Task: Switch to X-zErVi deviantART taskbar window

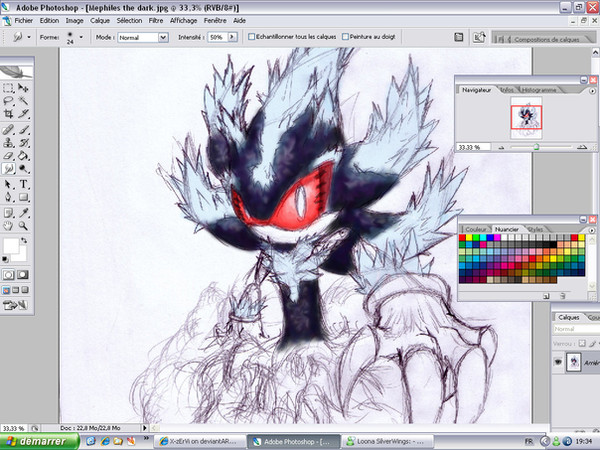Action: tap(199, 442)
